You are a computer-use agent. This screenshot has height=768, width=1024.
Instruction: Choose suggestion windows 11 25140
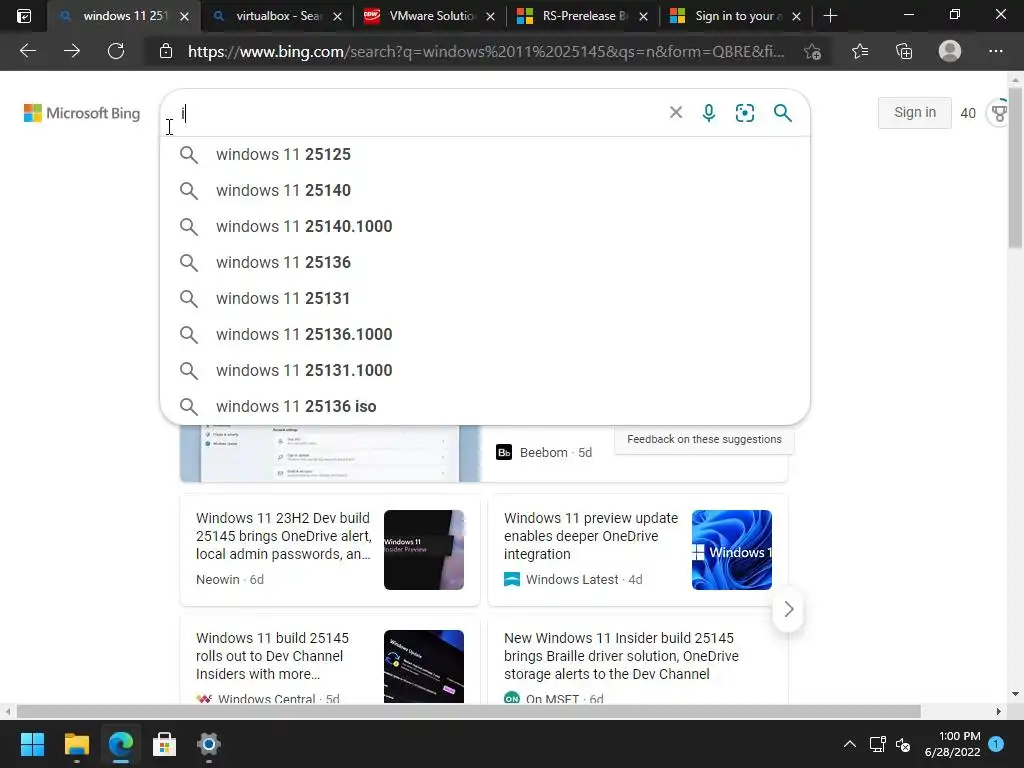[485, 191]
